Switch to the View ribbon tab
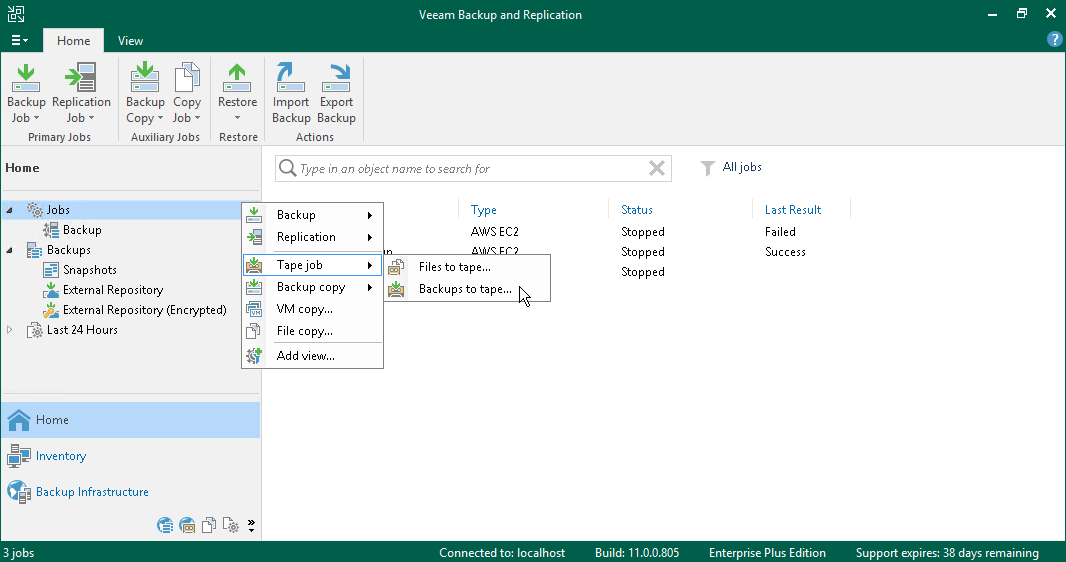This screenshot has width=1066, height=562. [x=130, y=41]
